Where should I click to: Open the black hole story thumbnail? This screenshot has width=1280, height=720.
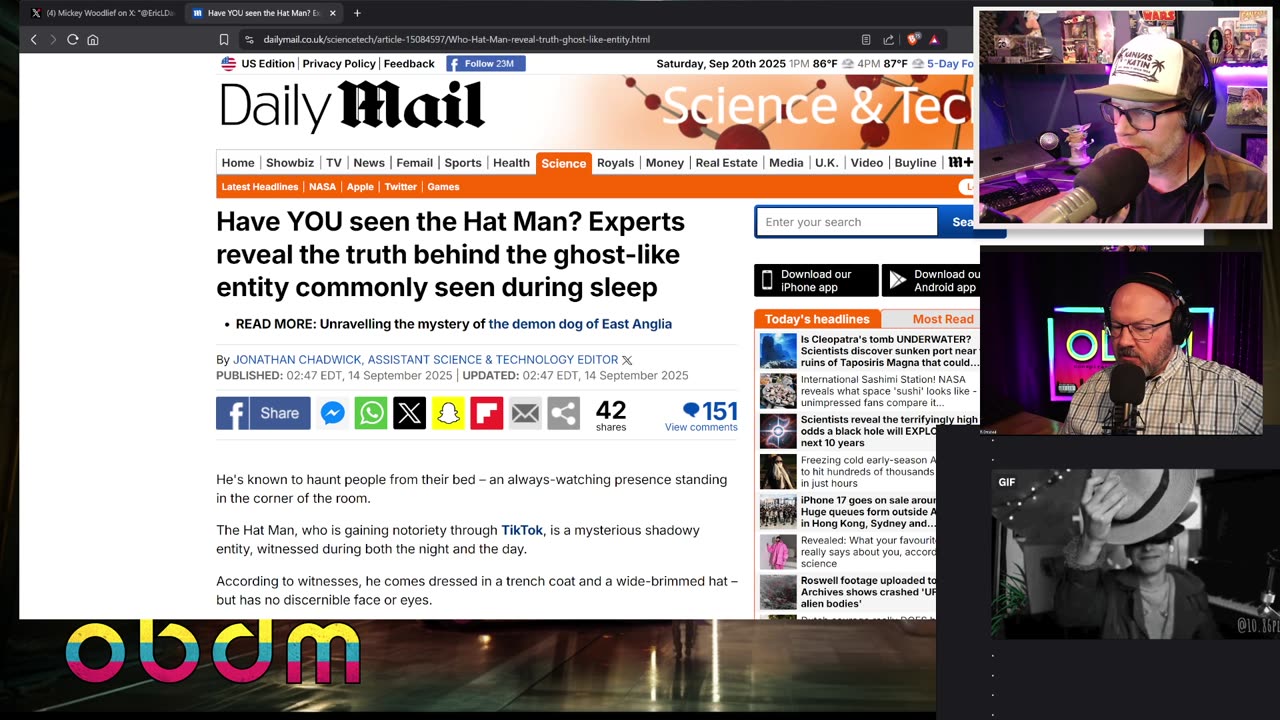tap(778, 432)
